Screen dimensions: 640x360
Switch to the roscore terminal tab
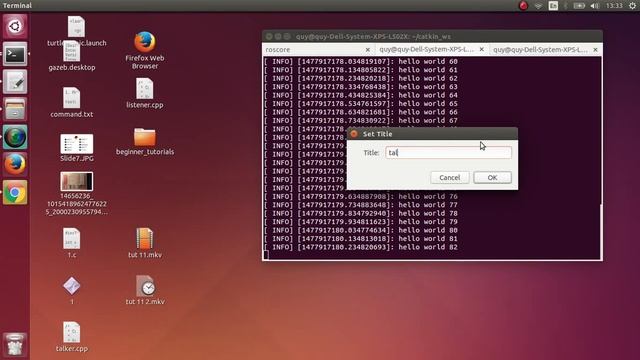pos(318,49)
